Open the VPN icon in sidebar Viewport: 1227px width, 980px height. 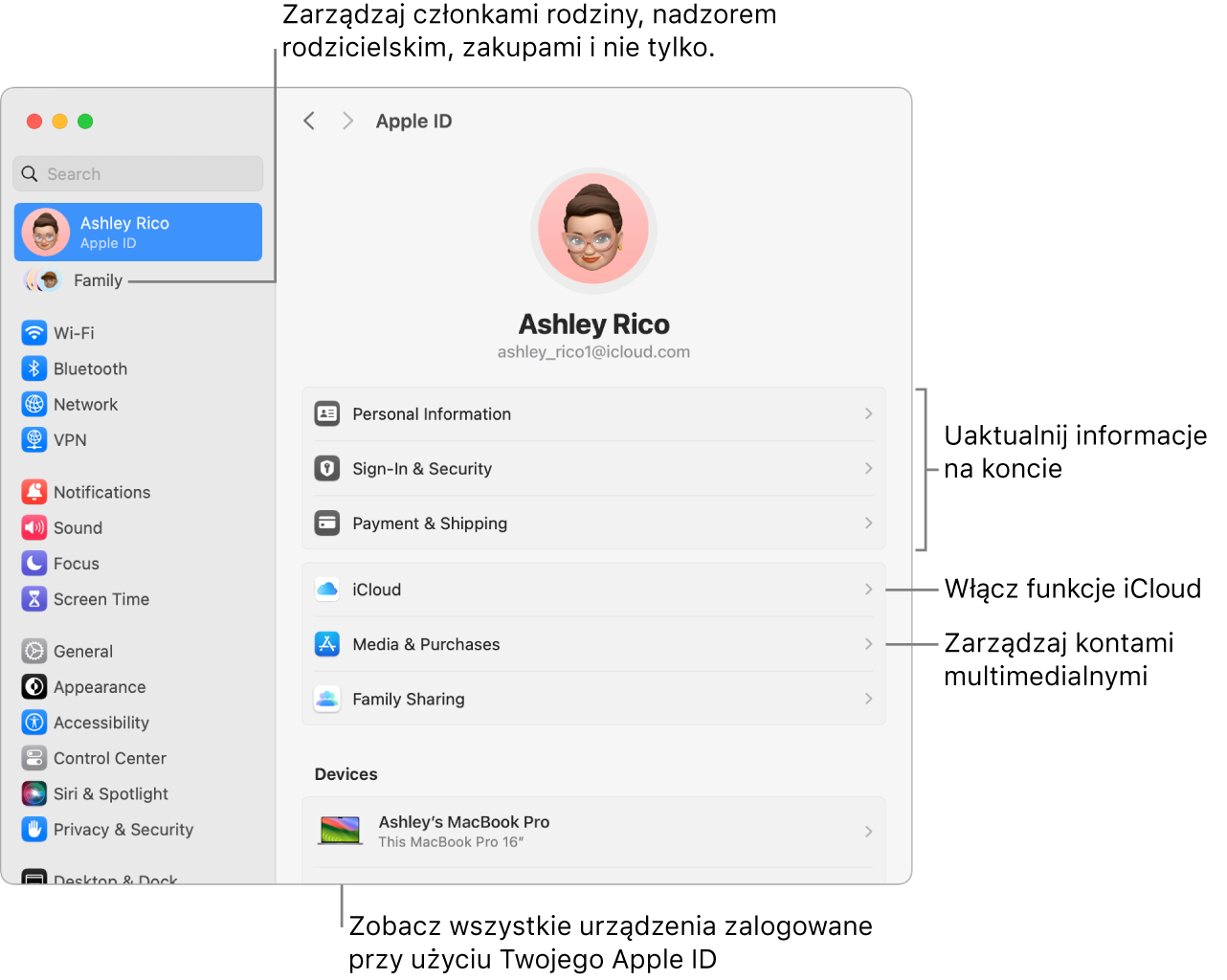34,439
